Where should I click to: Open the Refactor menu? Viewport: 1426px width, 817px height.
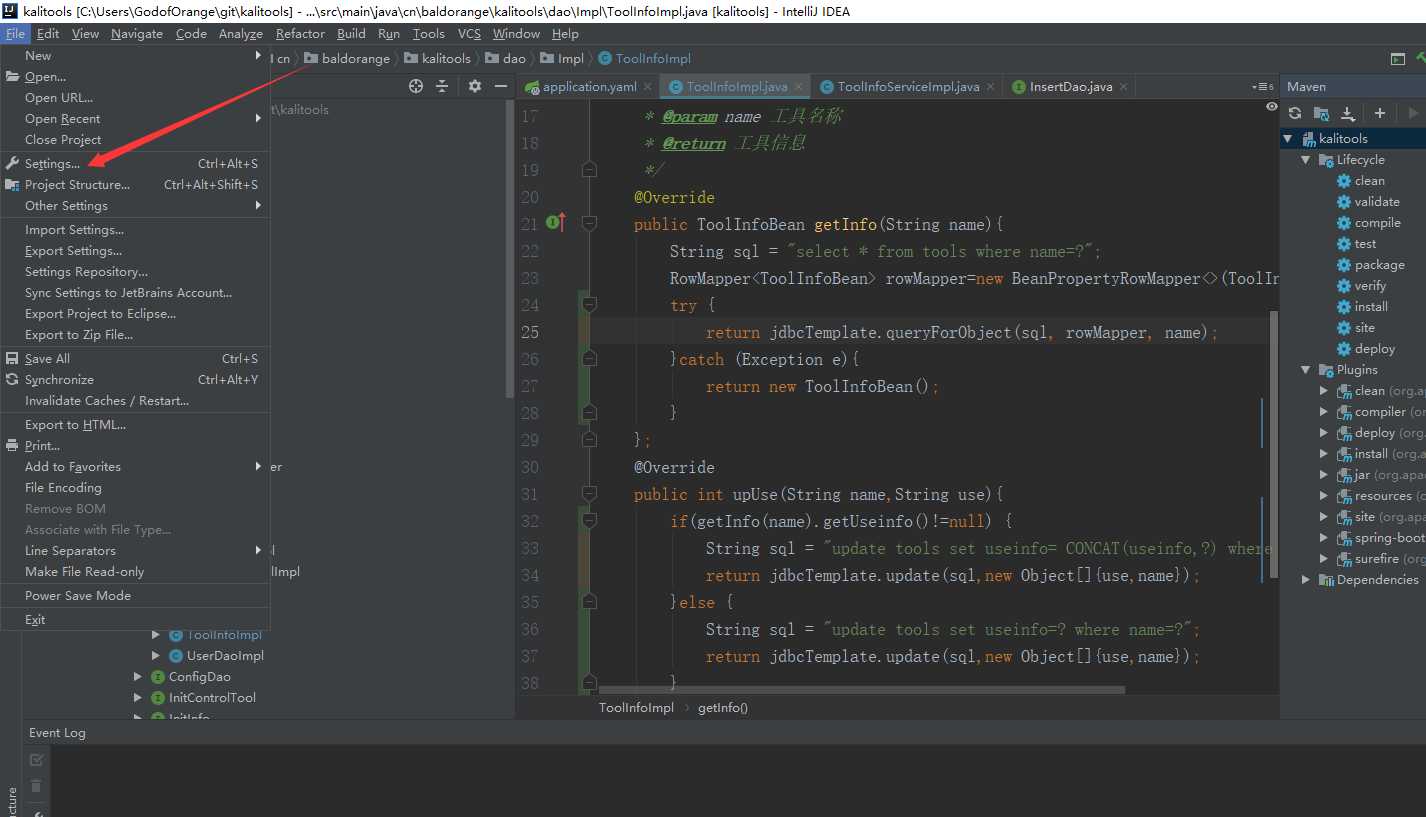point(300,33)
